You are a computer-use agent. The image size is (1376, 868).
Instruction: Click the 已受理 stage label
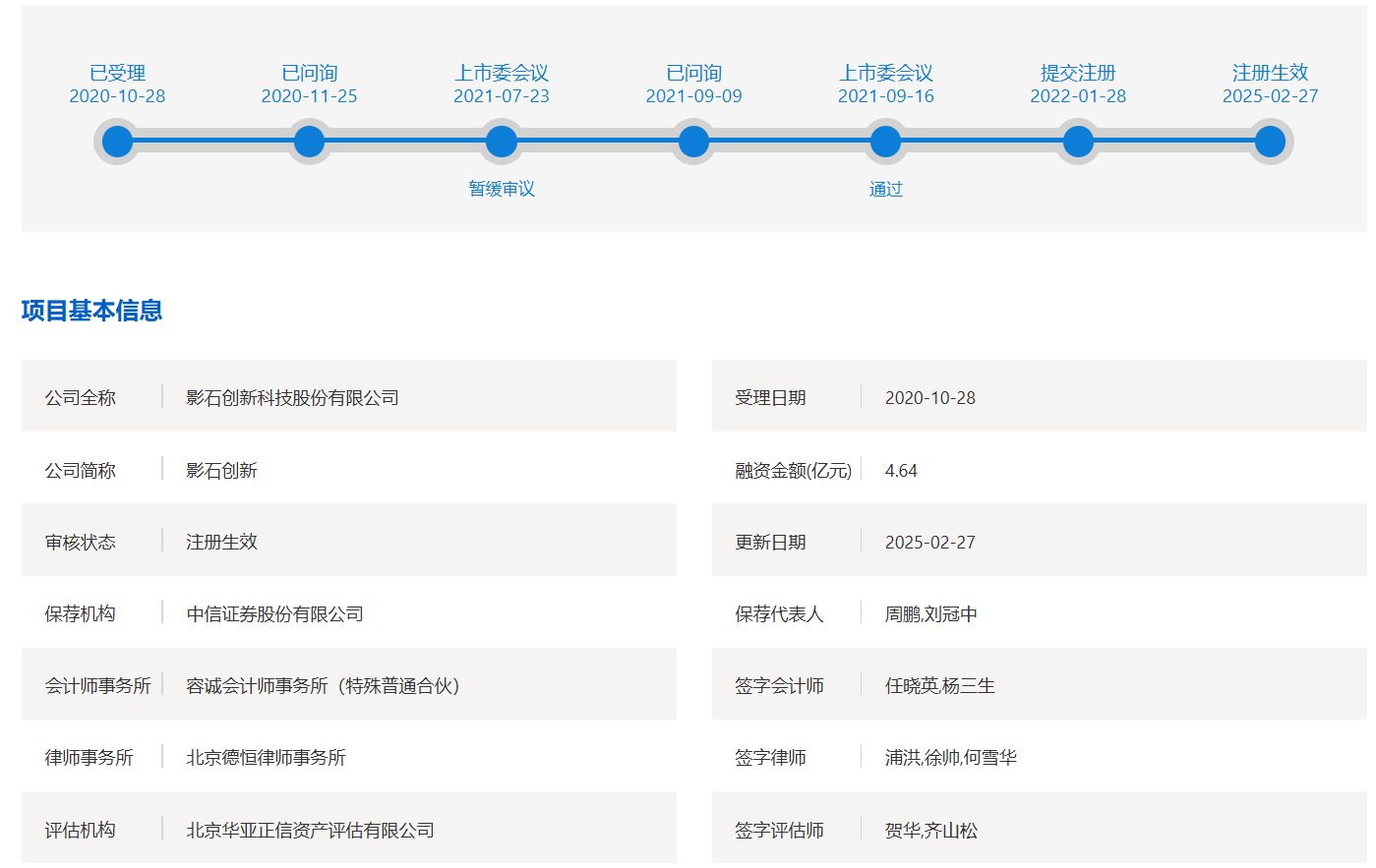tap(117, 73)
